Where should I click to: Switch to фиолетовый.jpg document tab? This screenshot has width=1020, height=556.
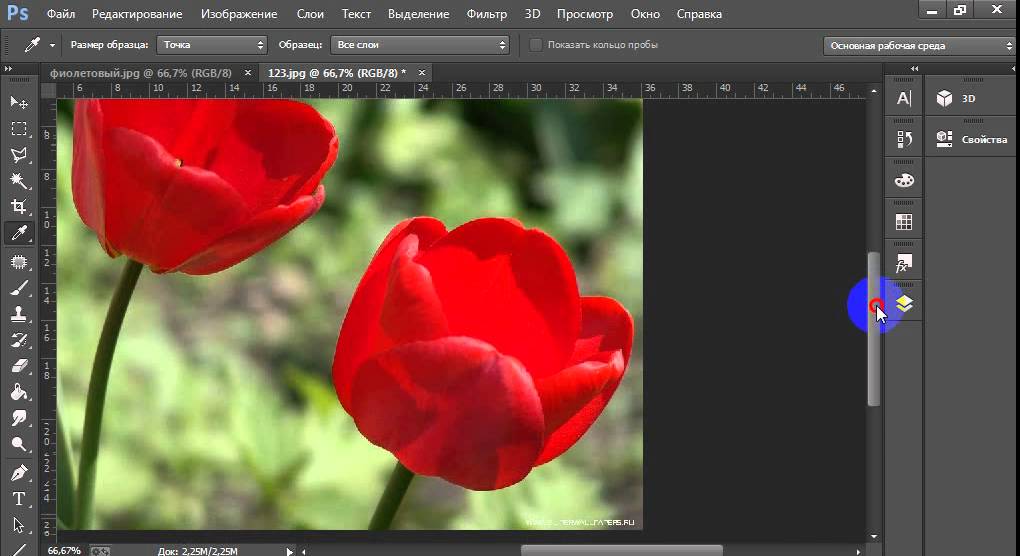point(141,73)
